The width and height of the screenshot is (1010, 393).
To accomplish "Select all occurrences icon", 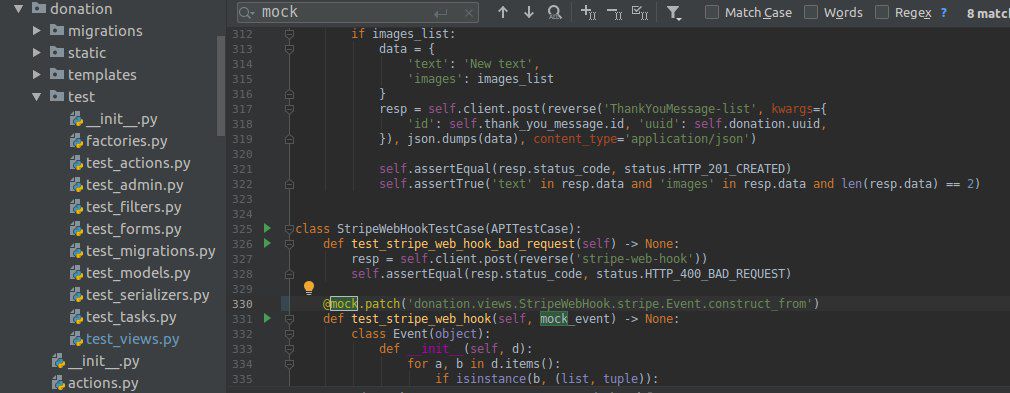I will pos(640,12).
